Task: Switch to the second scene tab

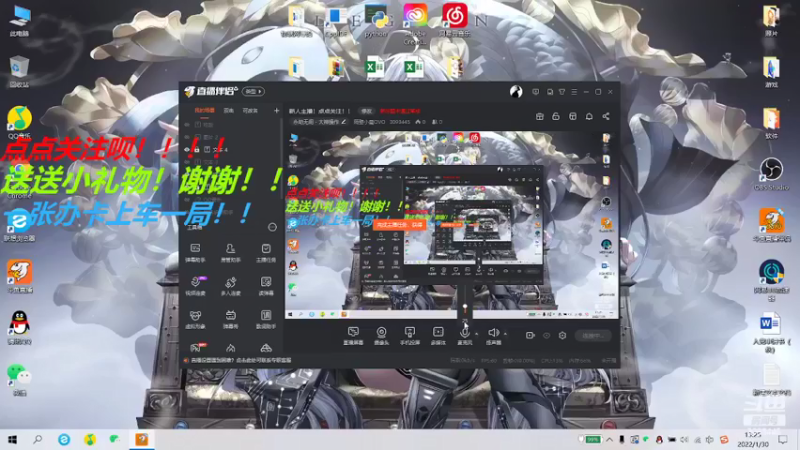Action: pyautogui.click(x=229, y=110)
